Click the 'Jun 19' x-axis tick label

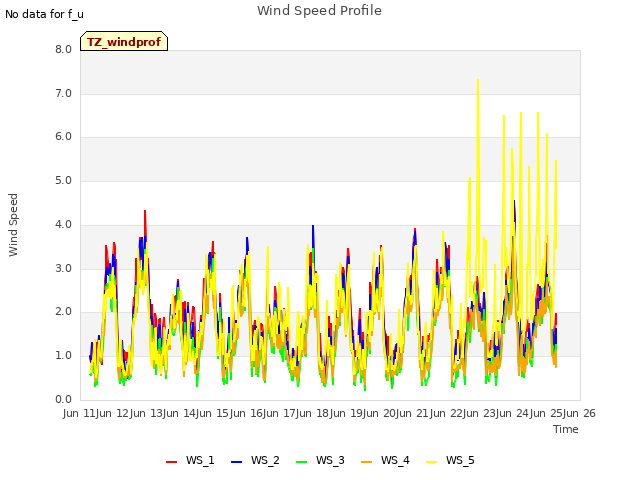(348, 413)
